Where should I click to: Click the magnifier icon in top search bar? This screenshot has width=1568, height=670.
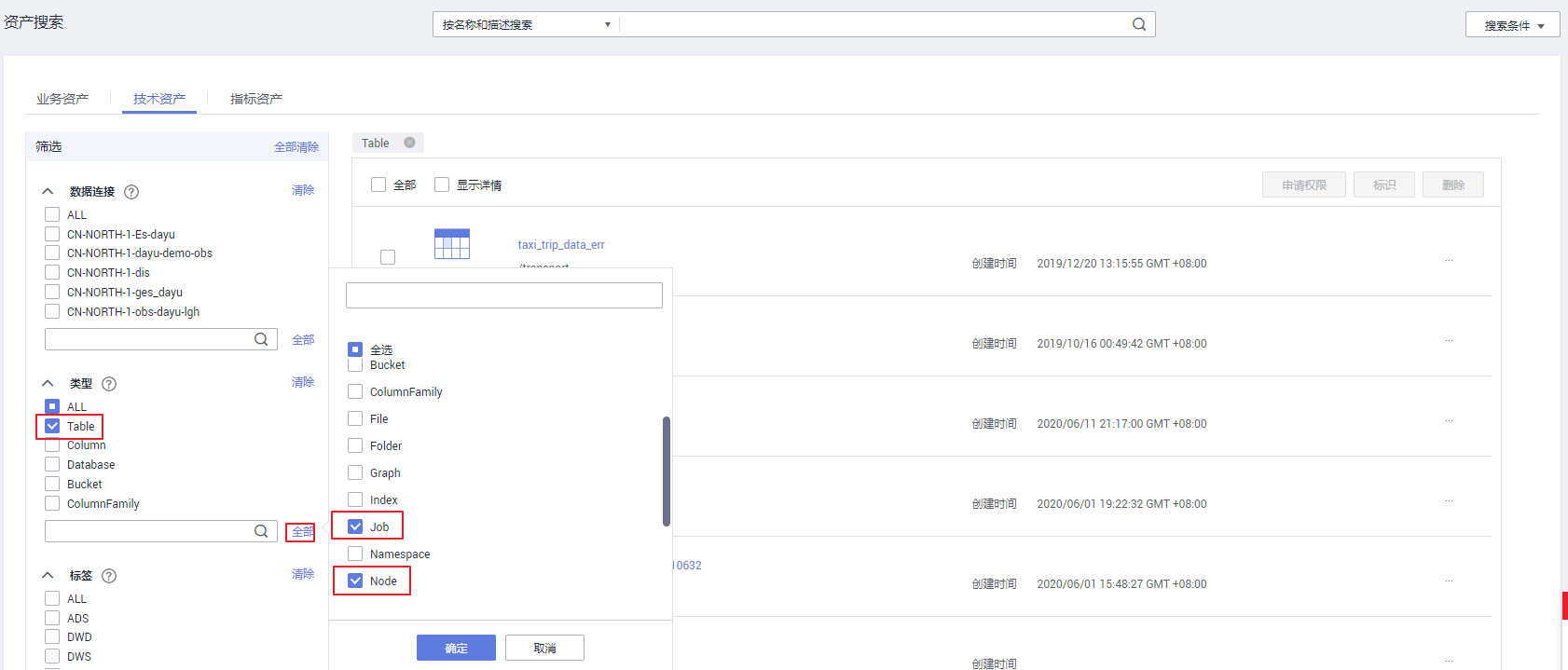click(1138, 24)
